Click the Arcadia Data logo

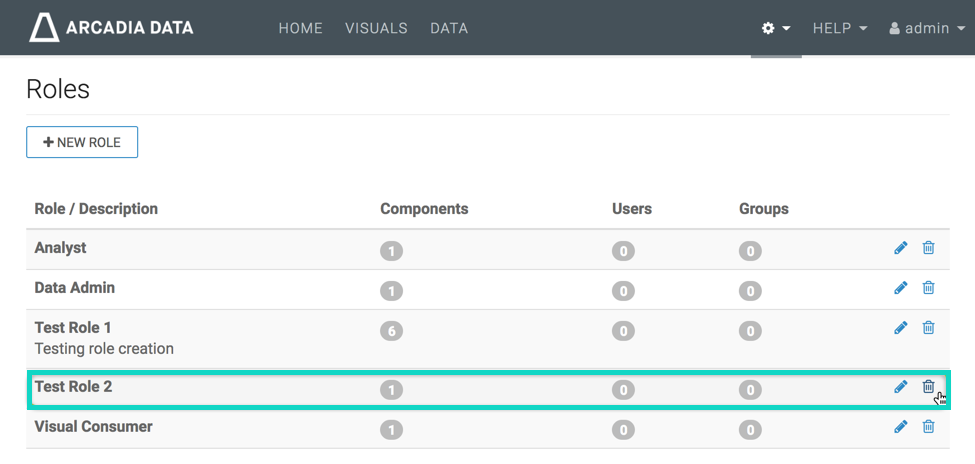point(111,28)
